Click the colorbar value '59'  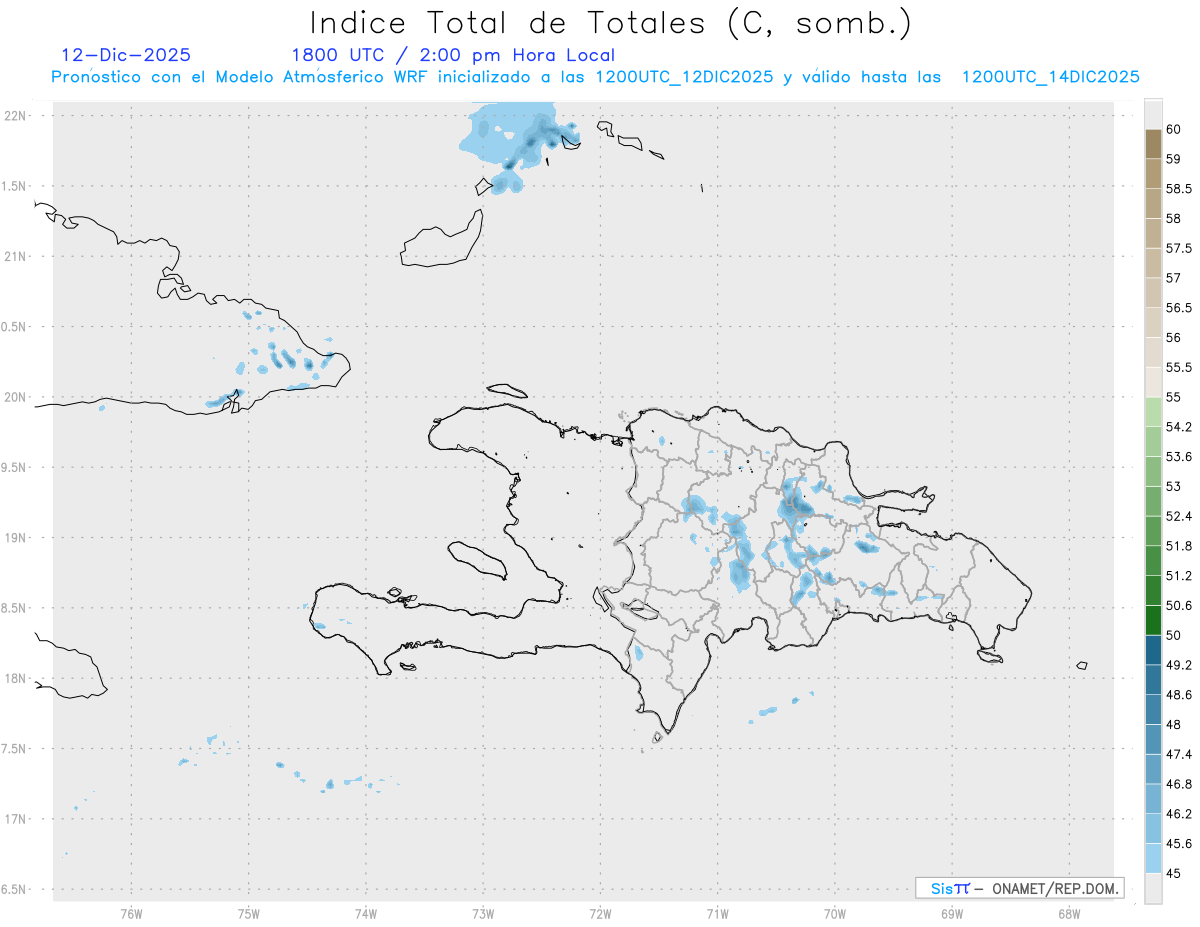pos(1172,158)
